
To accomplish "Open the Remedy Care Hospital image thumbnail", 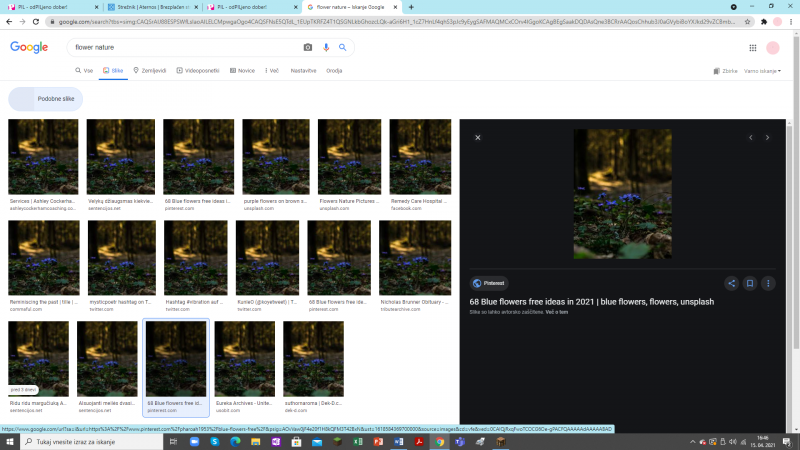I will click(420, 155).
